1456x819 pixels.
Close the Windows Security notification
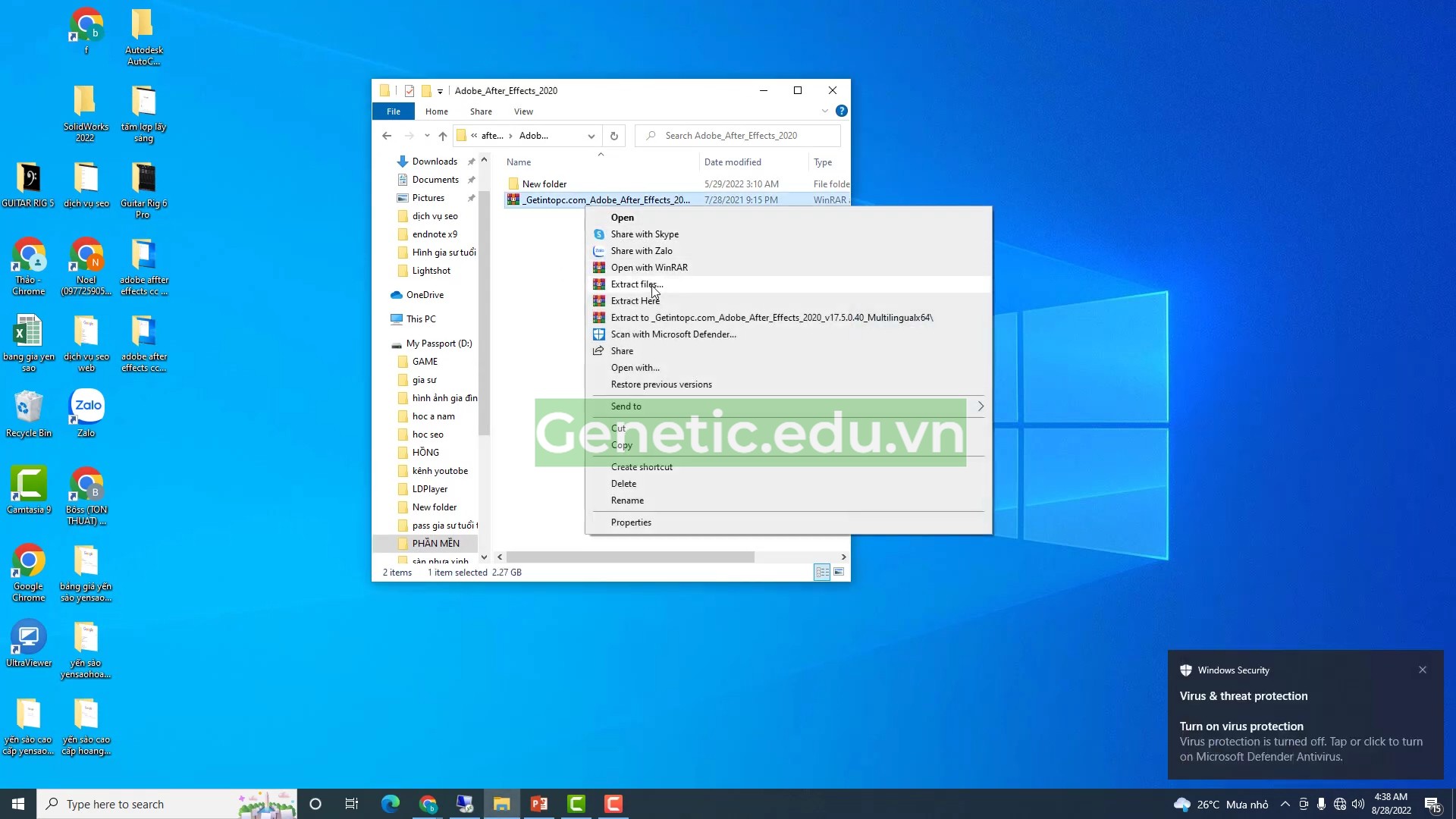tap(1423, 670)
